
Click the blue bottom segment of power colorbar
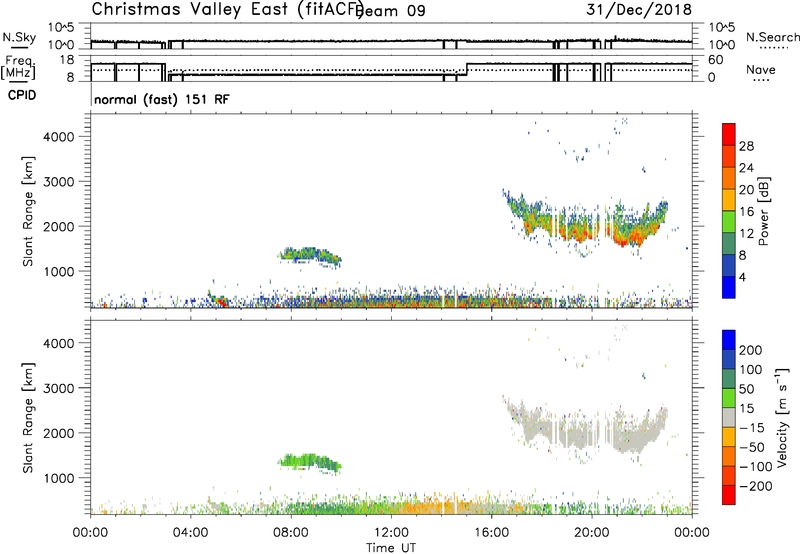[x=729, y=287]
